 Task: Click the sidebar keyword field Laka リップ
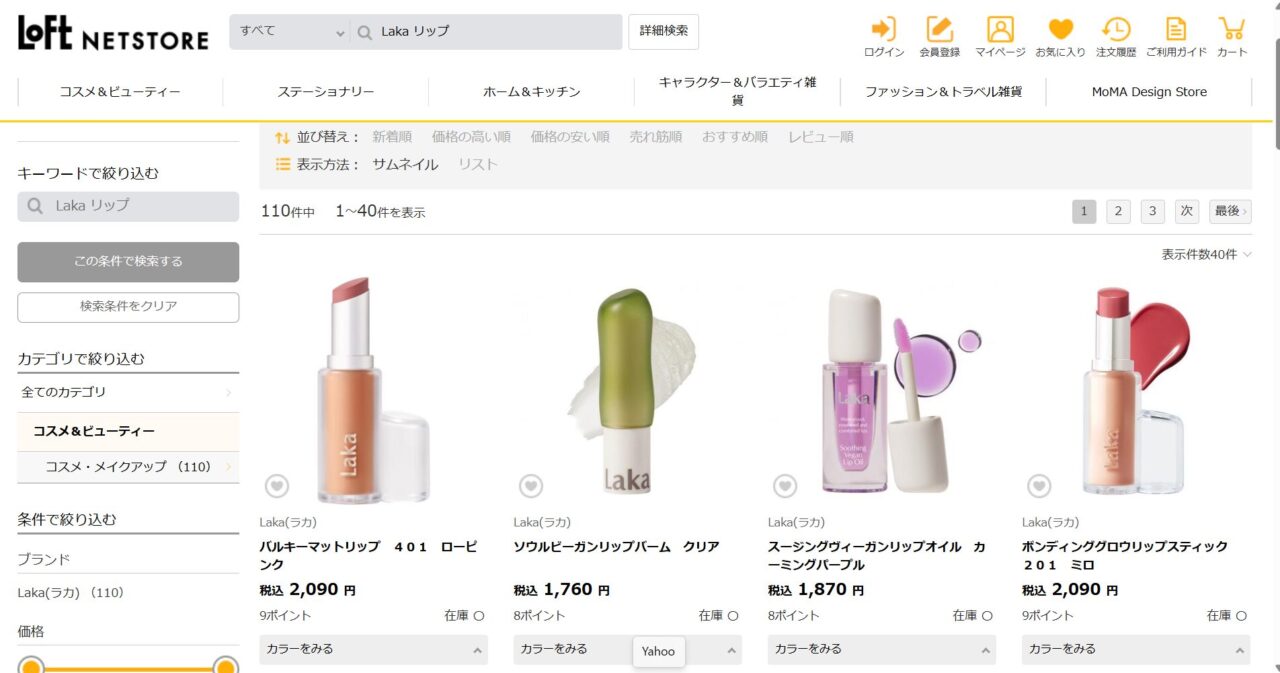click(x=128, y=206)
